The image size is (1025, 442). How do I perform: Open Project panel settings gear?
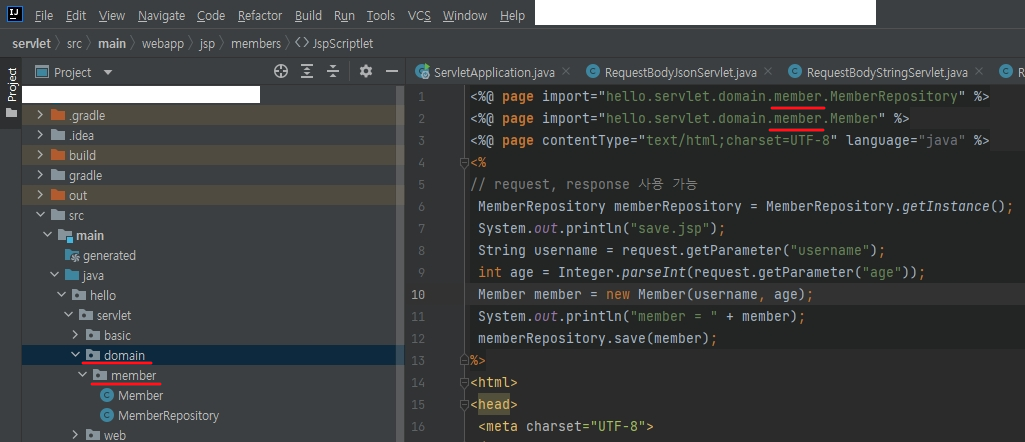[x=366, y=72]
